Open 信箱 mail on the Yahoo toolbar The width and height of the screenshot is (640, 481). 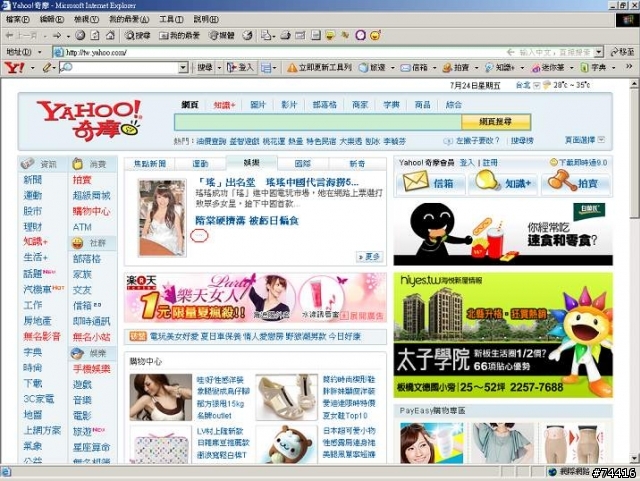coord(414,68)
